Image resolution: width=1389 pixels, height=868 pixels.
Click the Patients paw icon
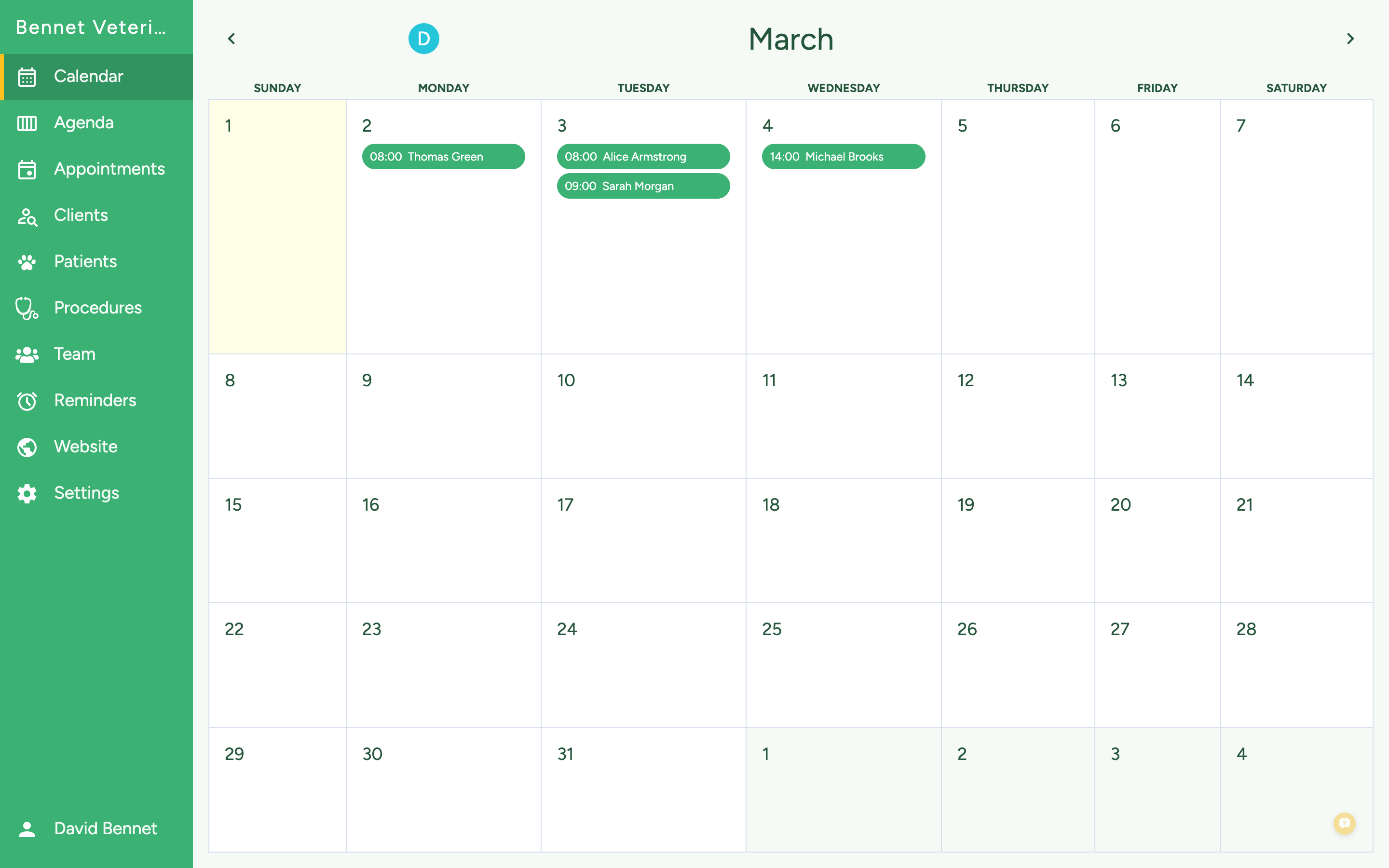pos(27,262)
